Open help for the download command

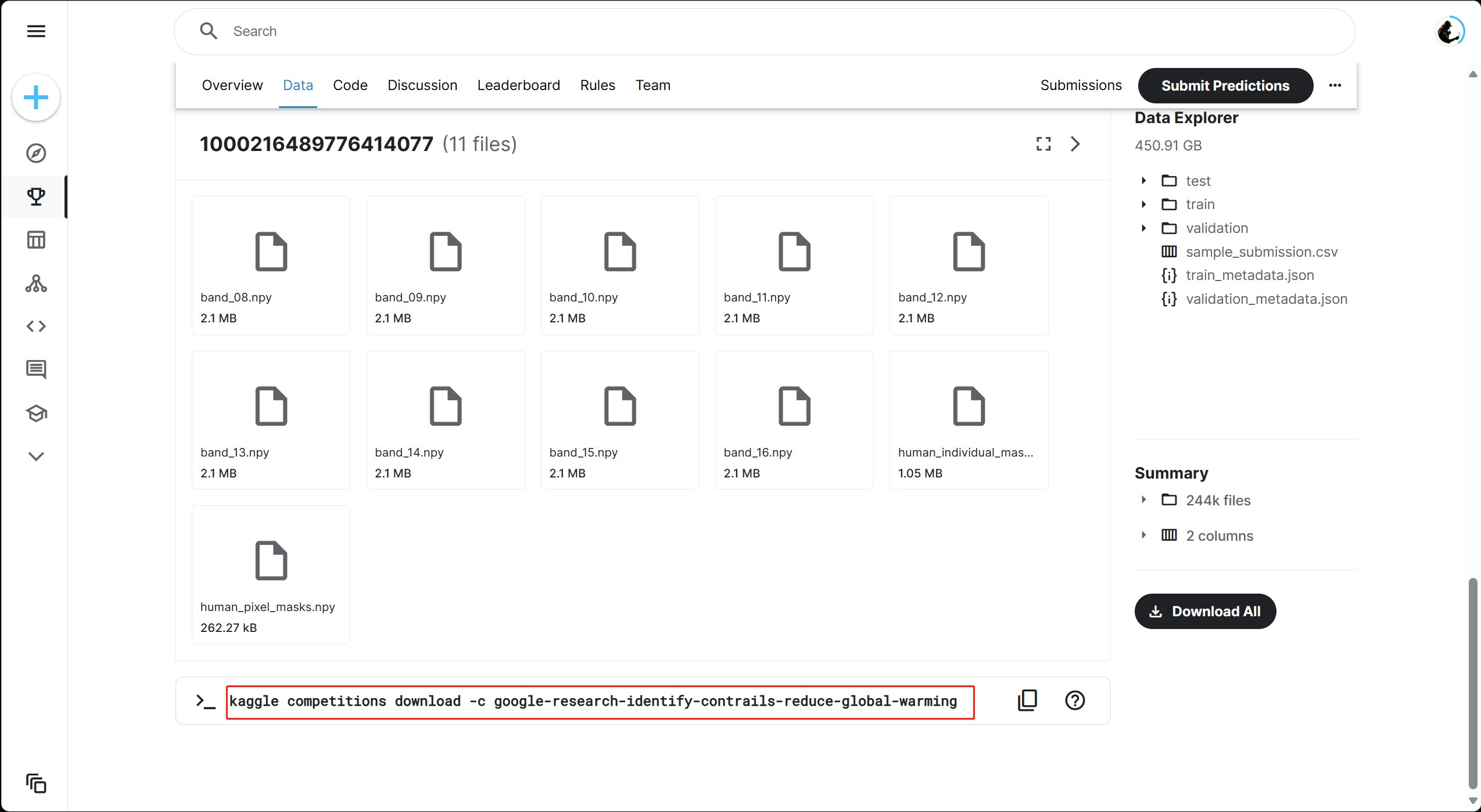tap(1074, 700)
